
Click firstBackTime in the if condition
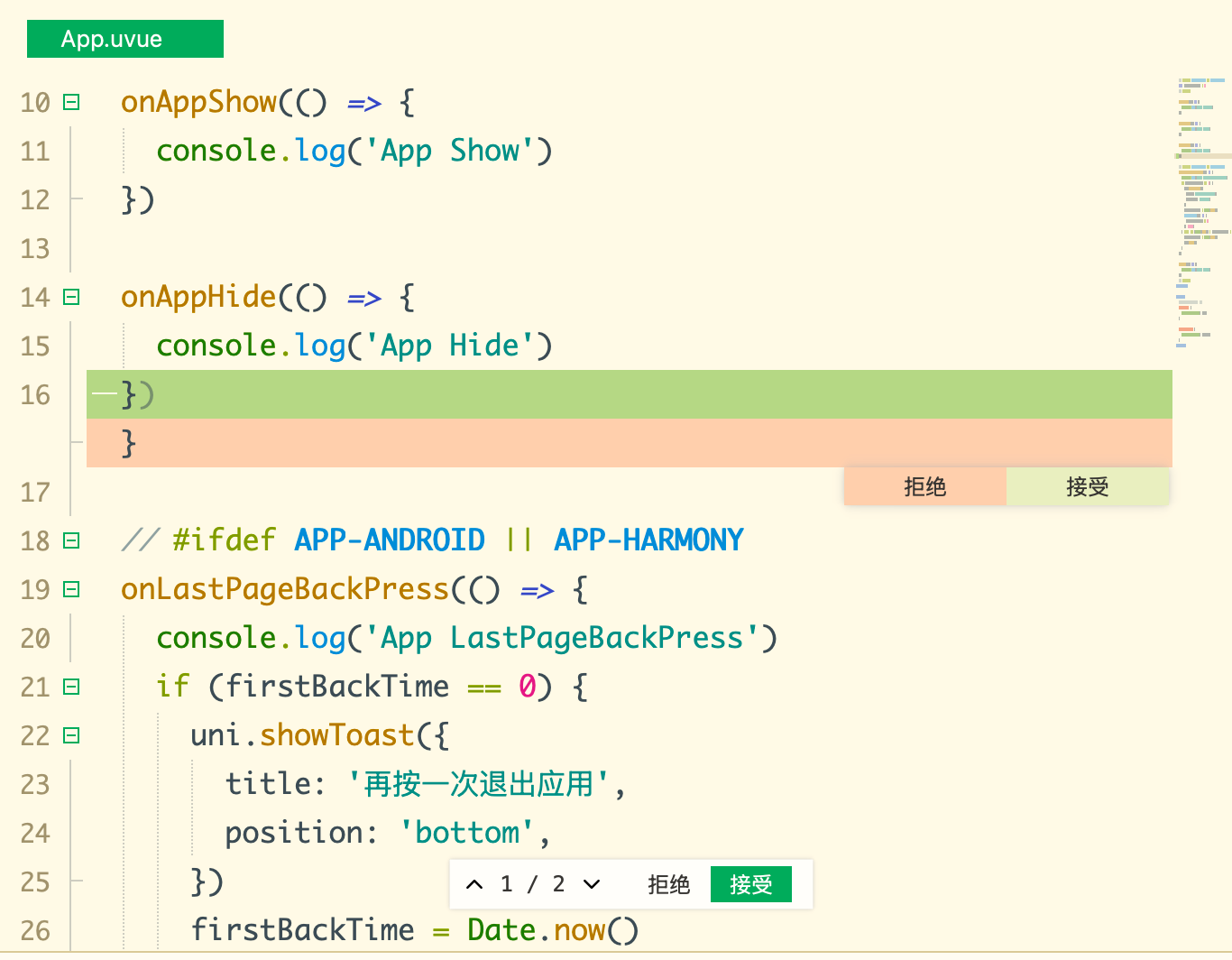click(337, 687)
